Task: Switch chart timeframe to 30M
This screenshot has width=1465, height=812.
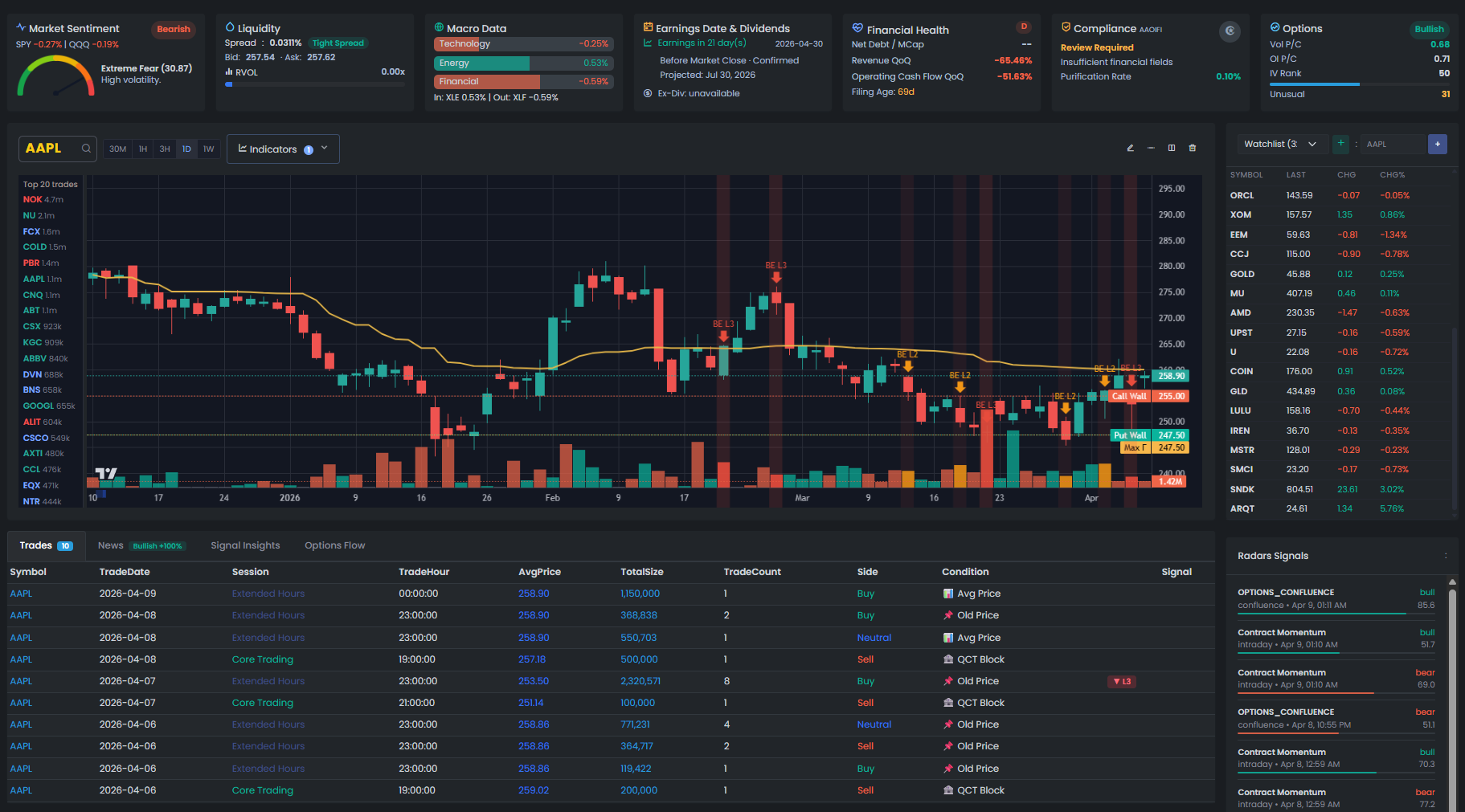Action: click(x=117, y=149)
